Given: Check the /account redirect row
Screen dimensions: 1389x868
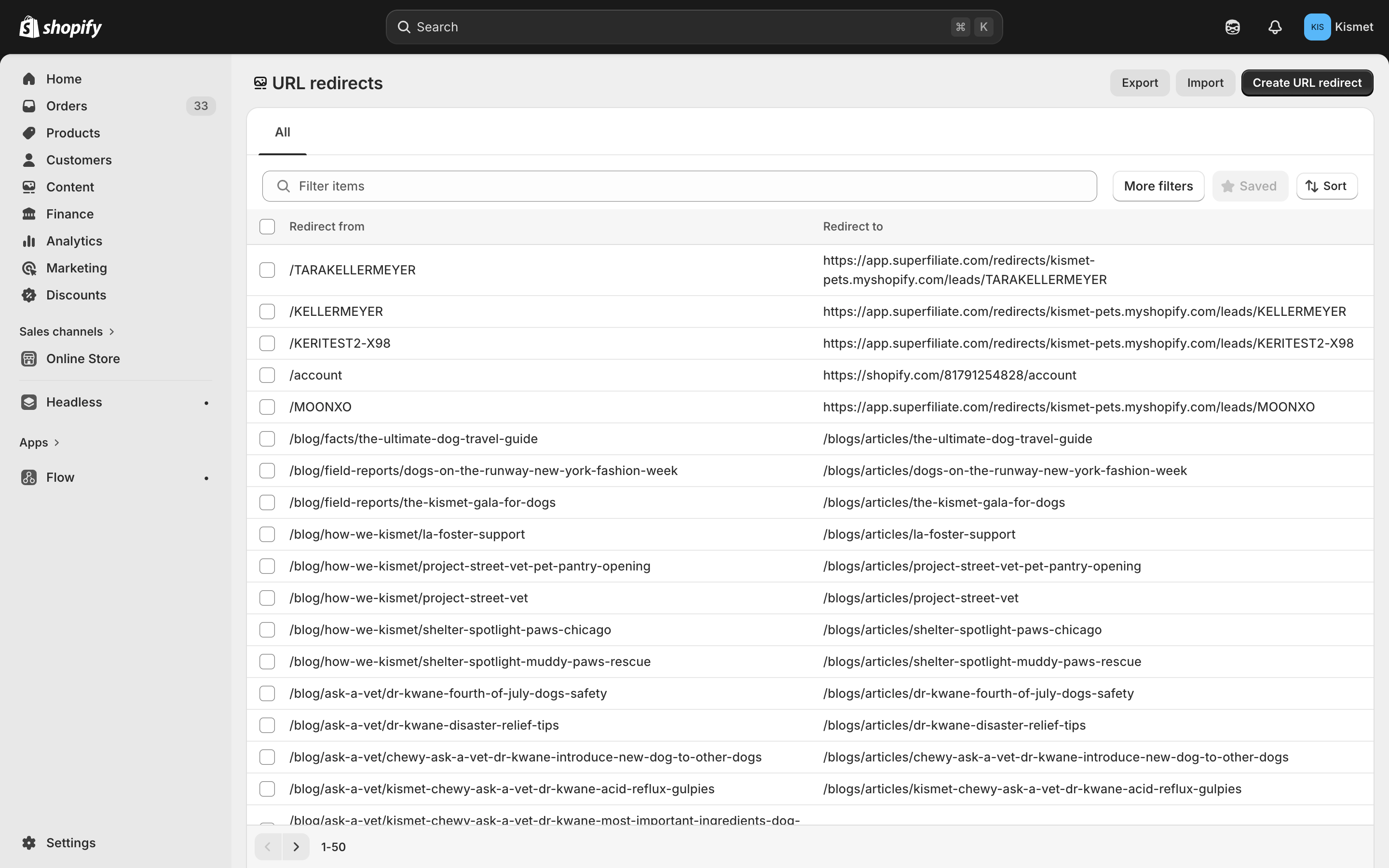Looking at the screenshot, I should click(267, 376).
